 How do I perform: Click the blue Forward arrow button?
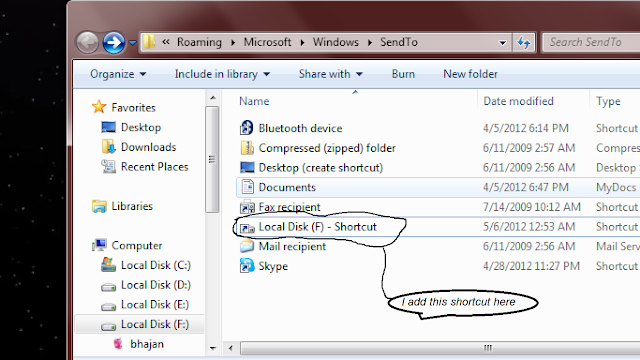point(113,42)
